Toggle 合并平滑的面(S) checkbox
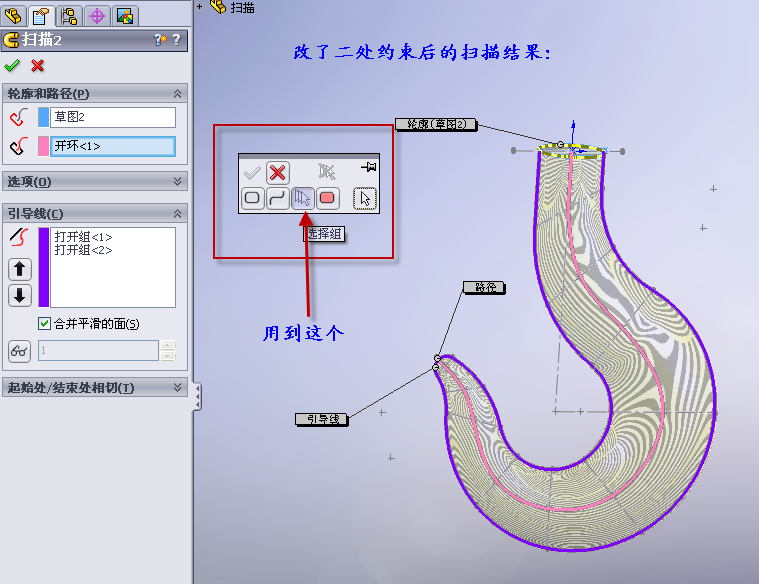This screenshot has height=584, width=759. pyautogui.click(x=44, y=323)
